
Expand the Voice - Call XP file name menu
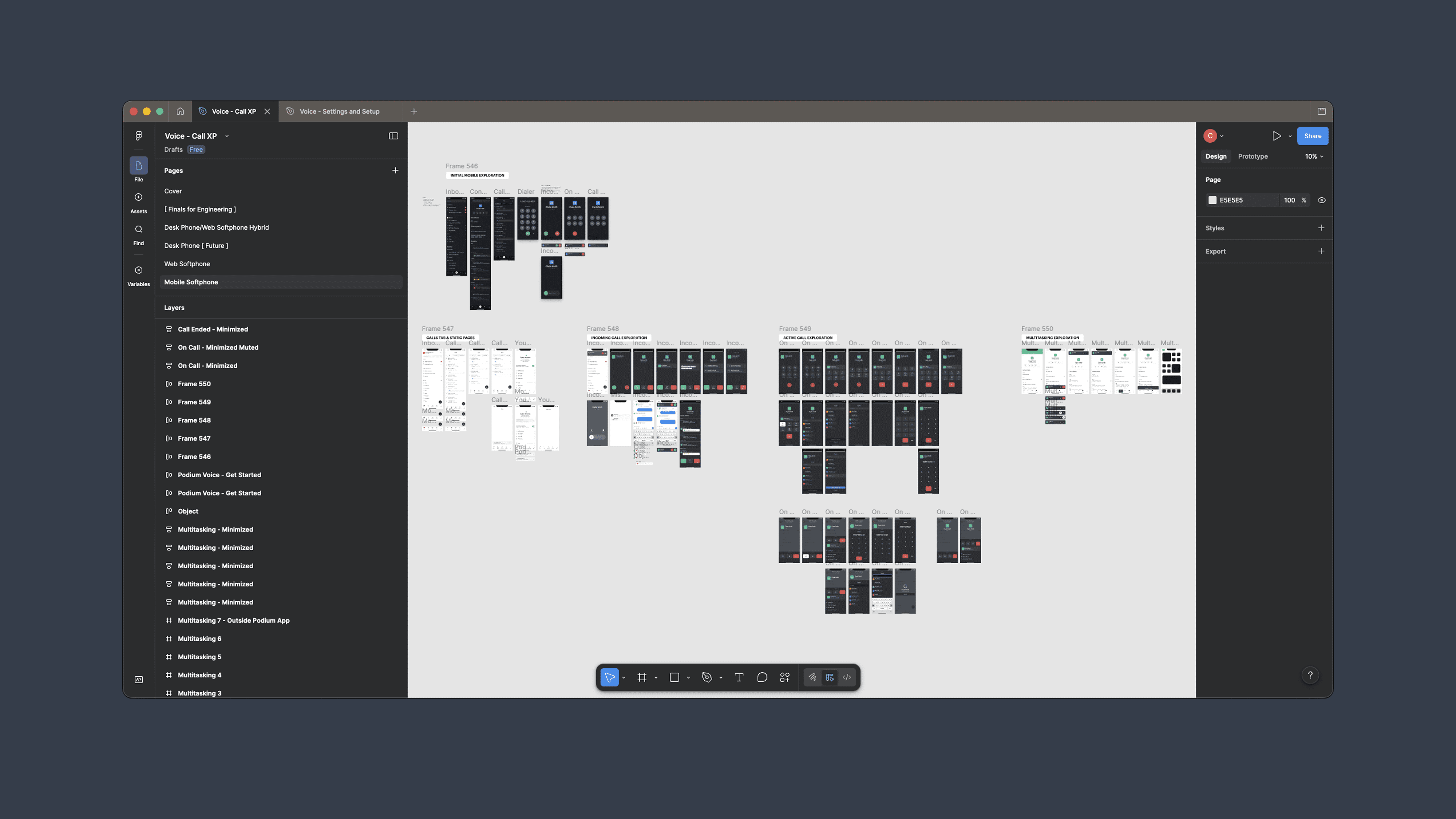227,136
